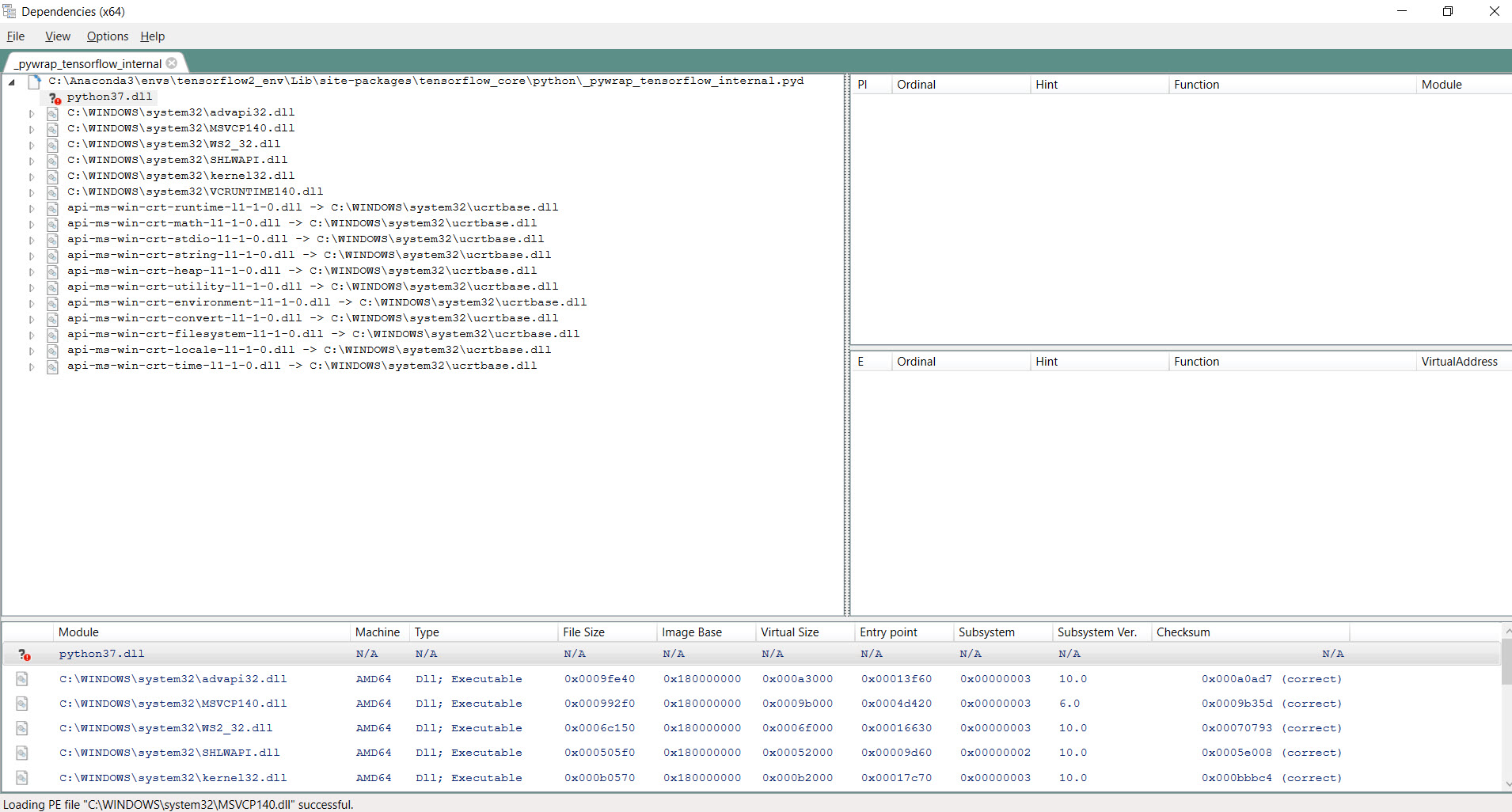The height and width of the screenshot is (812, 1512).
Task: Click the question-mark icon for python37.dll in module list
Action: 24,654
